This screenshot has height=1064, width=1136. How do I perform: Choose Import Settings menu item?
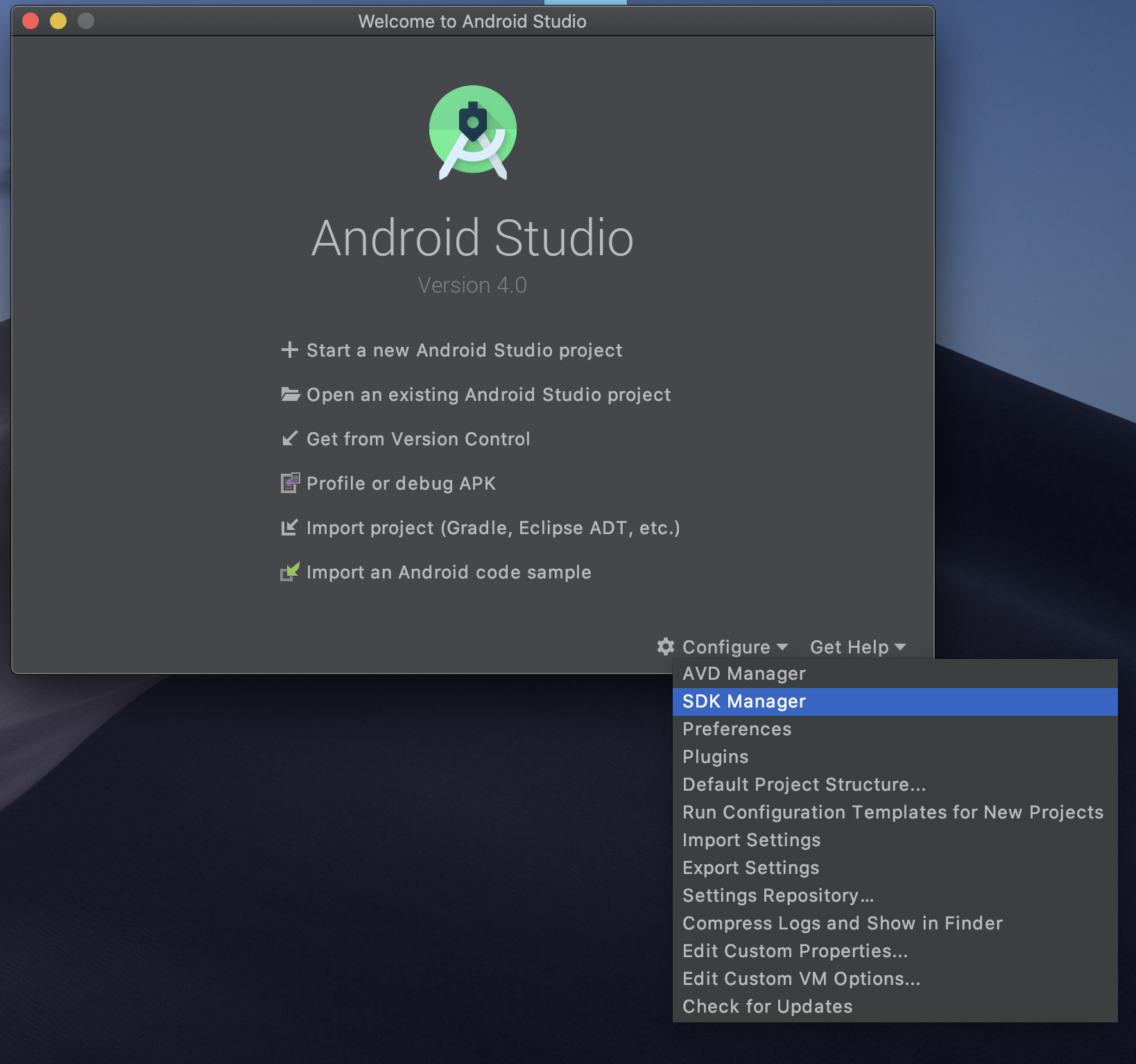tap(895, 840)
